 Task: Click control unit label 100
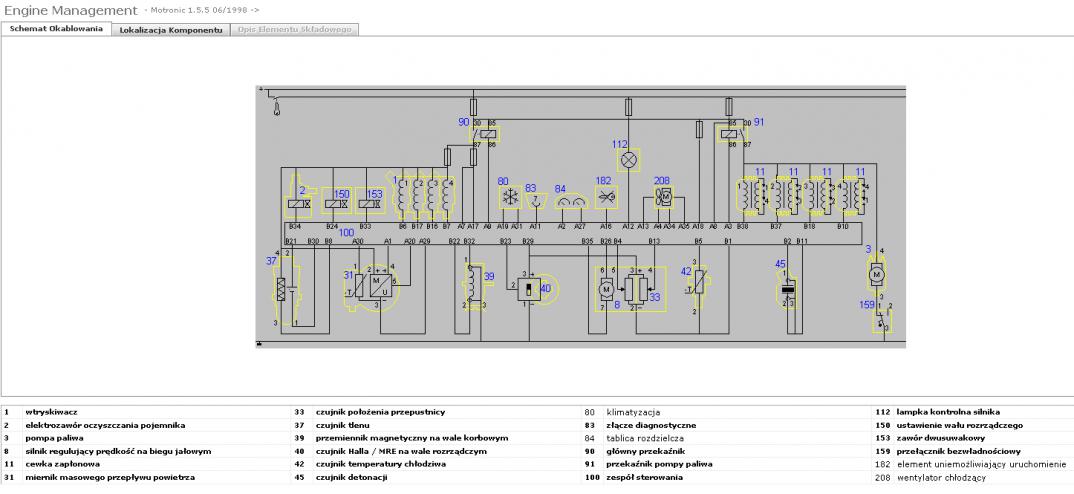[347, 233]
